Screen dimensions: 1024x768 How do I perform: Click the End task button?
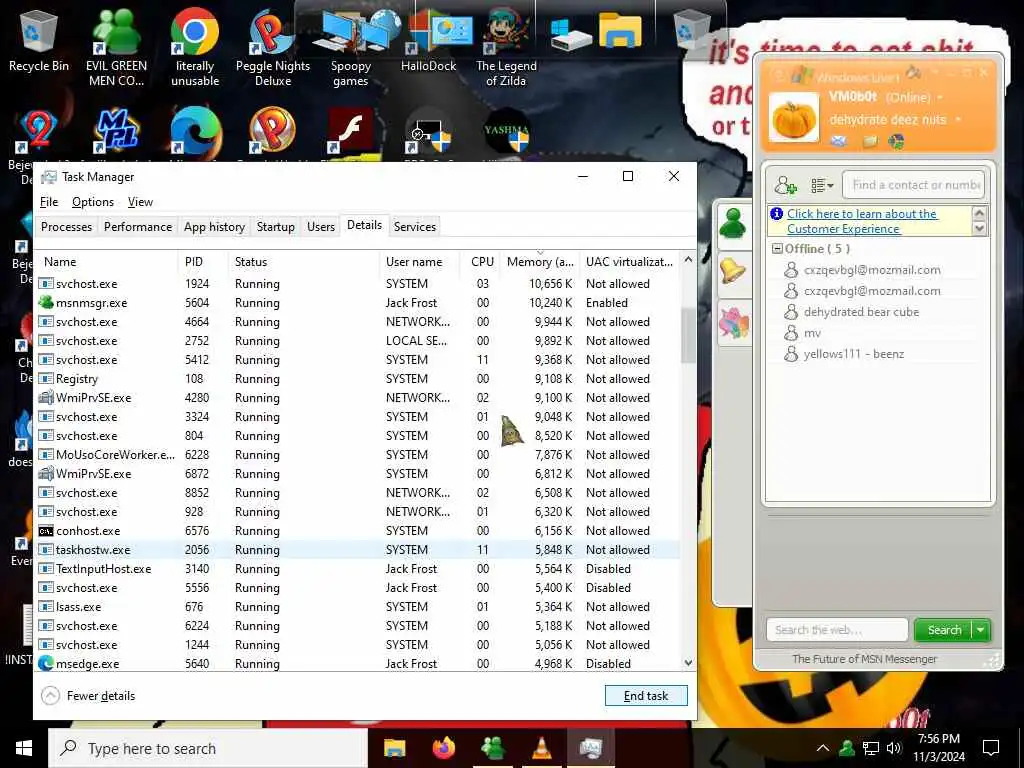tap(646, 696)
